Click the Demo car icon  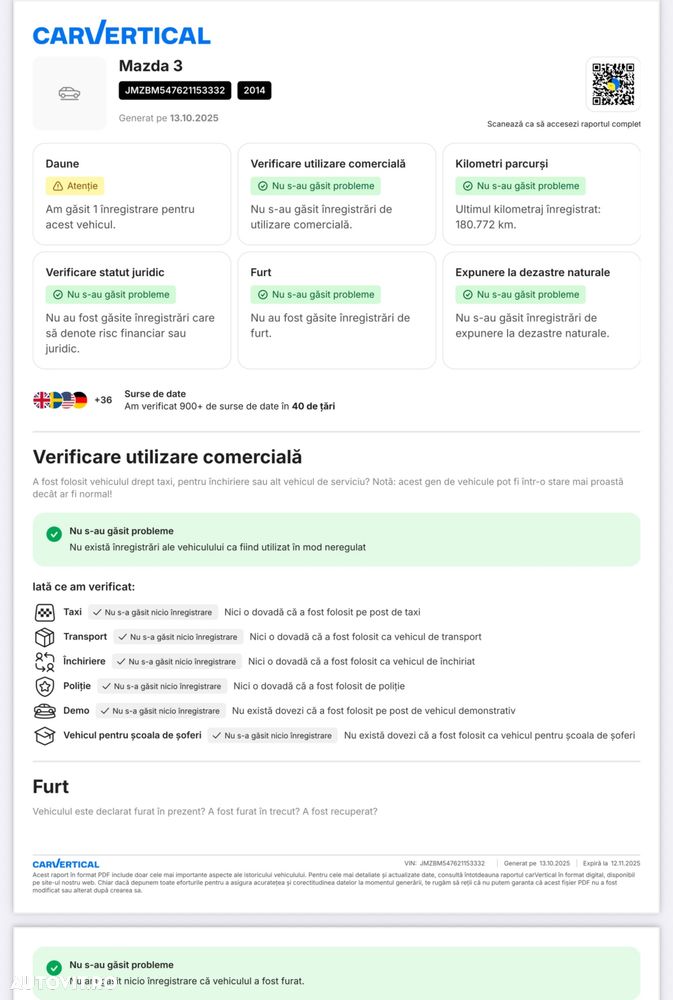(45, 711)
